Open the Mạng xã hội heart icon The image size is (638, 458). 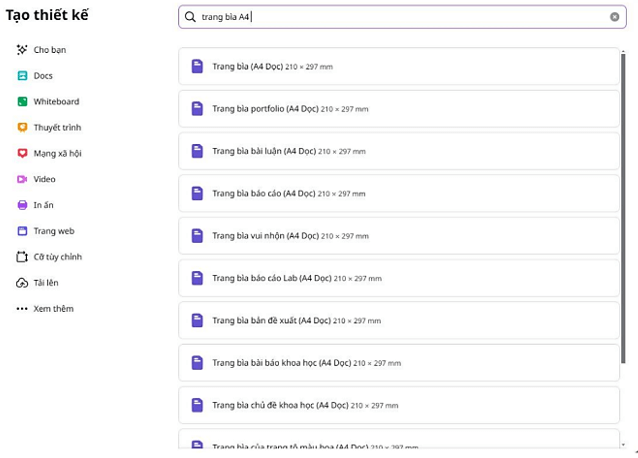point(22,153)
